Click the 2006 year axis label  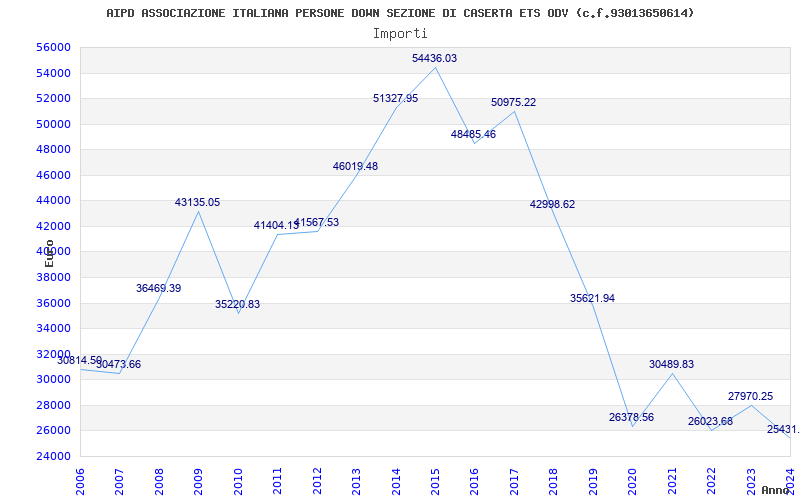80,482
